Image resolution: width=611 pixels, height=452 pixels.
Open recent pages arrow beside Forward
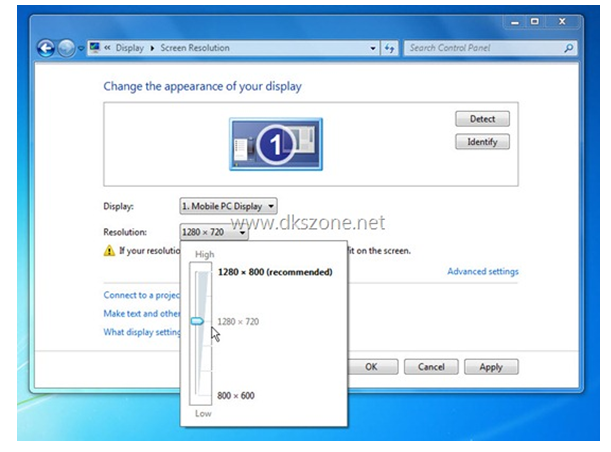pos(81,49)
